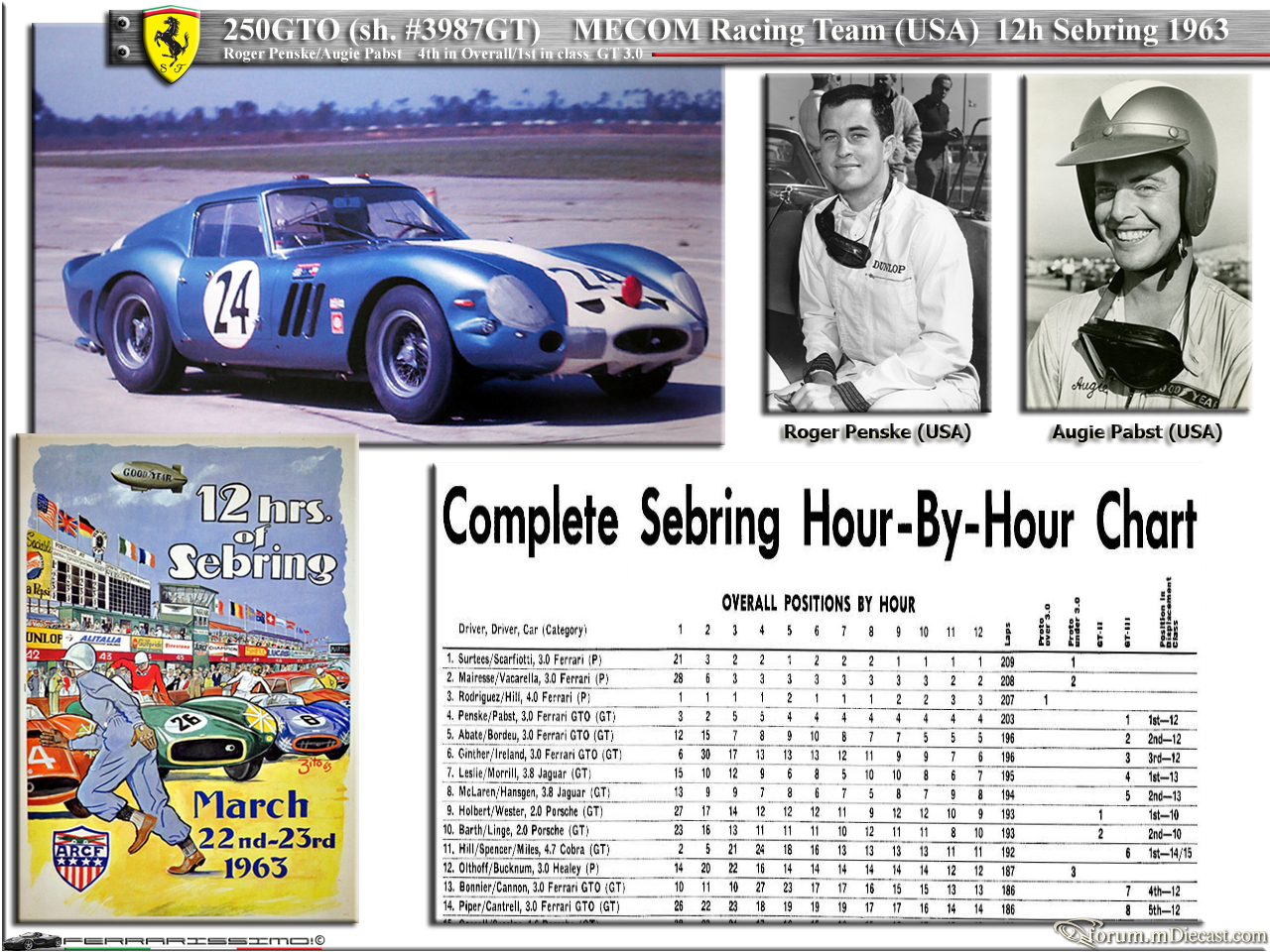
Task: Click the laps value '203' for Penske/Pabst
Action: (x=1008, y=719)
